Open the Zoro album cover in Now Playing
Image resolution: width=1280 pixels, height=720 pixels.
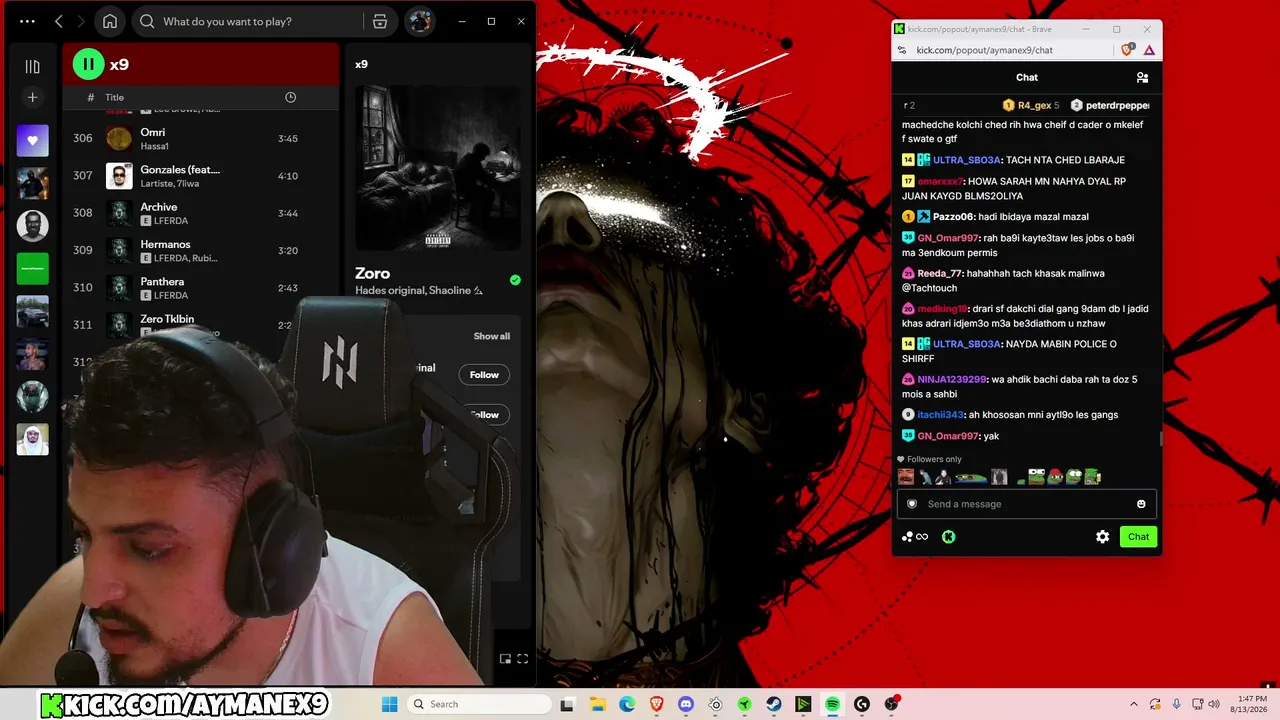coord(437,167)
